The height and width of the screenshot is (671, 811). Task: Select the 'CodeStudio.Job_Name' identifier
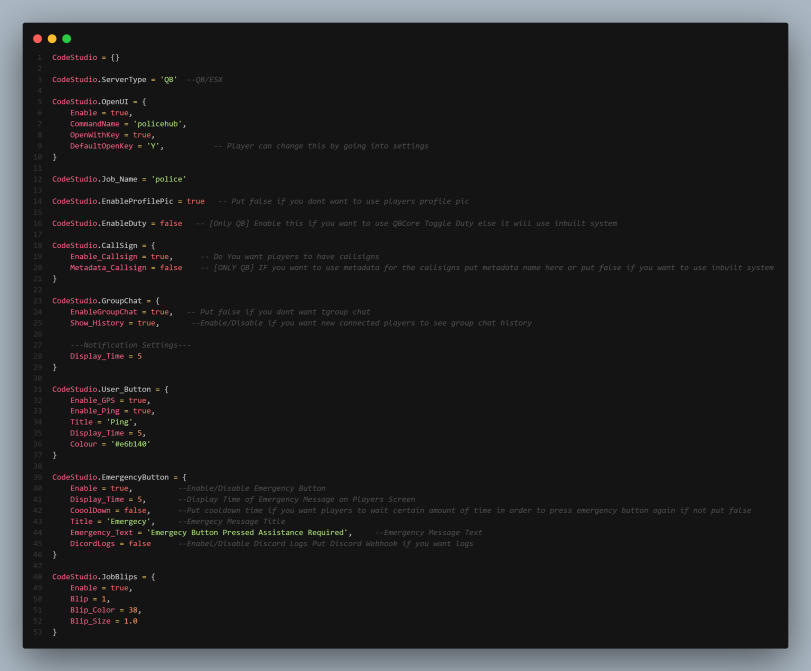tap(95, 179)
